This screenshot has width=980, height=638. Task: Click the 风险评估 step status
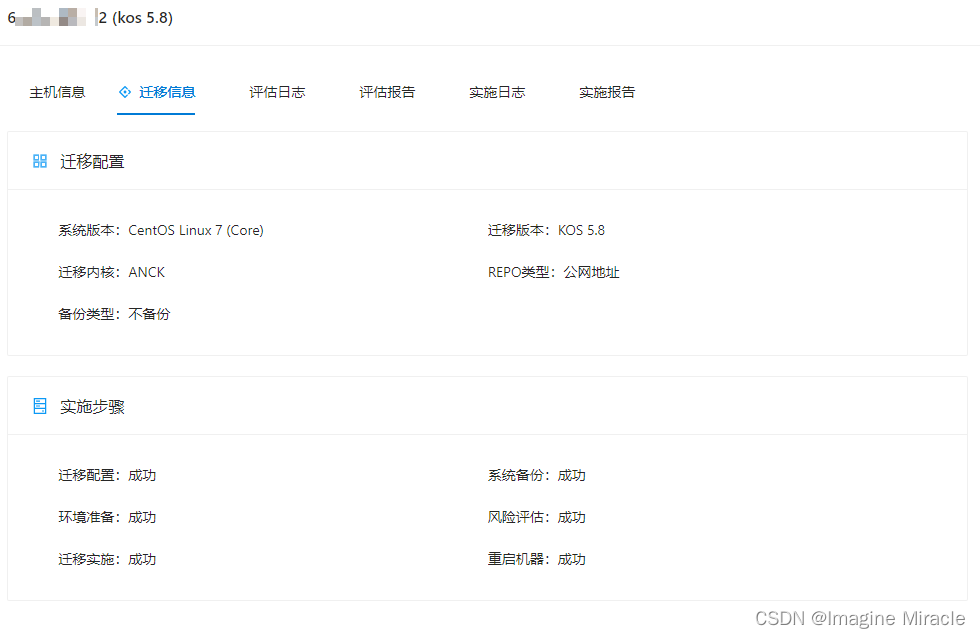point(571,517)
